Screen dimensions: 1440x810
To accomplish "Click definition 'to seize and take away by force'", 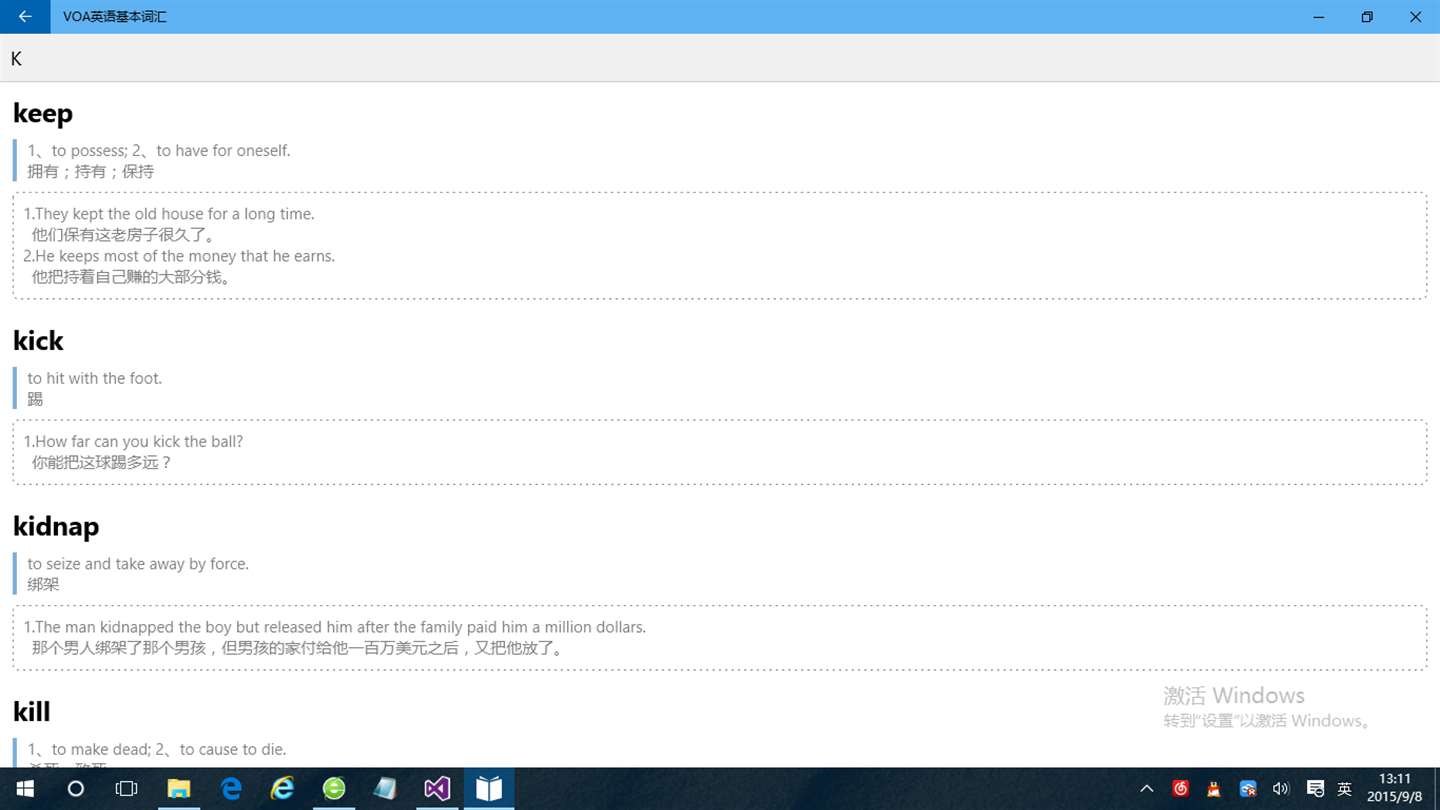I will tap(138, 564).
